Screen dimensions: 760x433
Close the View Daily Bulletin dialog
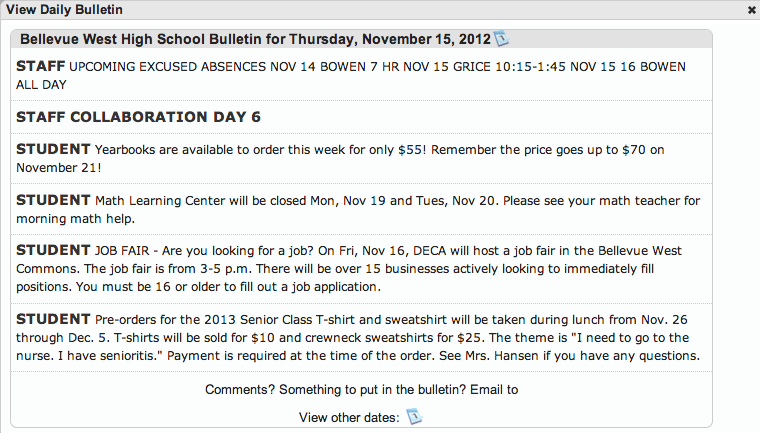pyautogui.click(x=751, y=10)
